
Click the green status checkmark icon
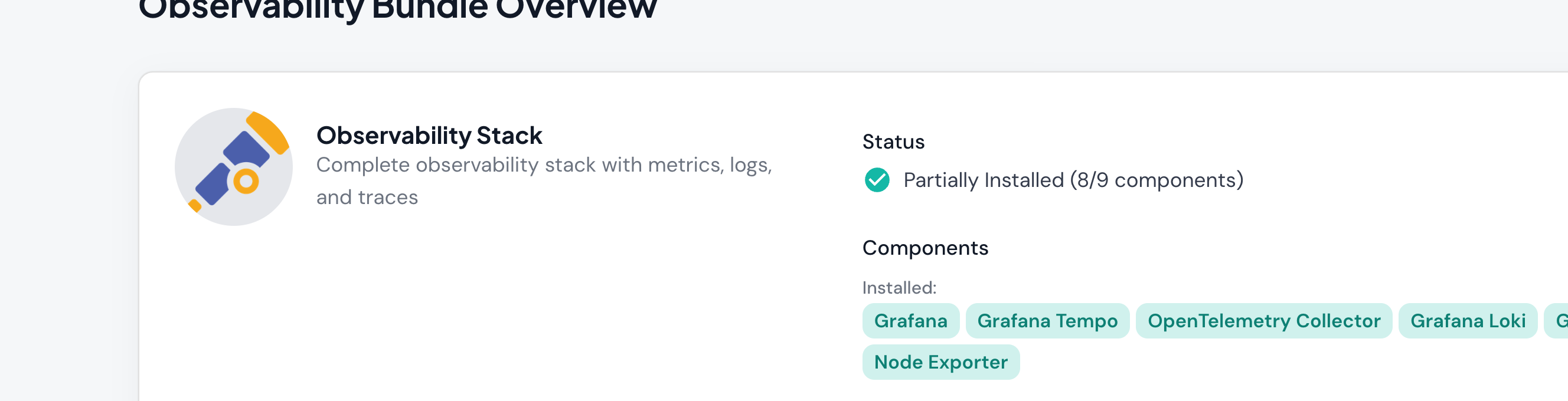coord(877,180)
